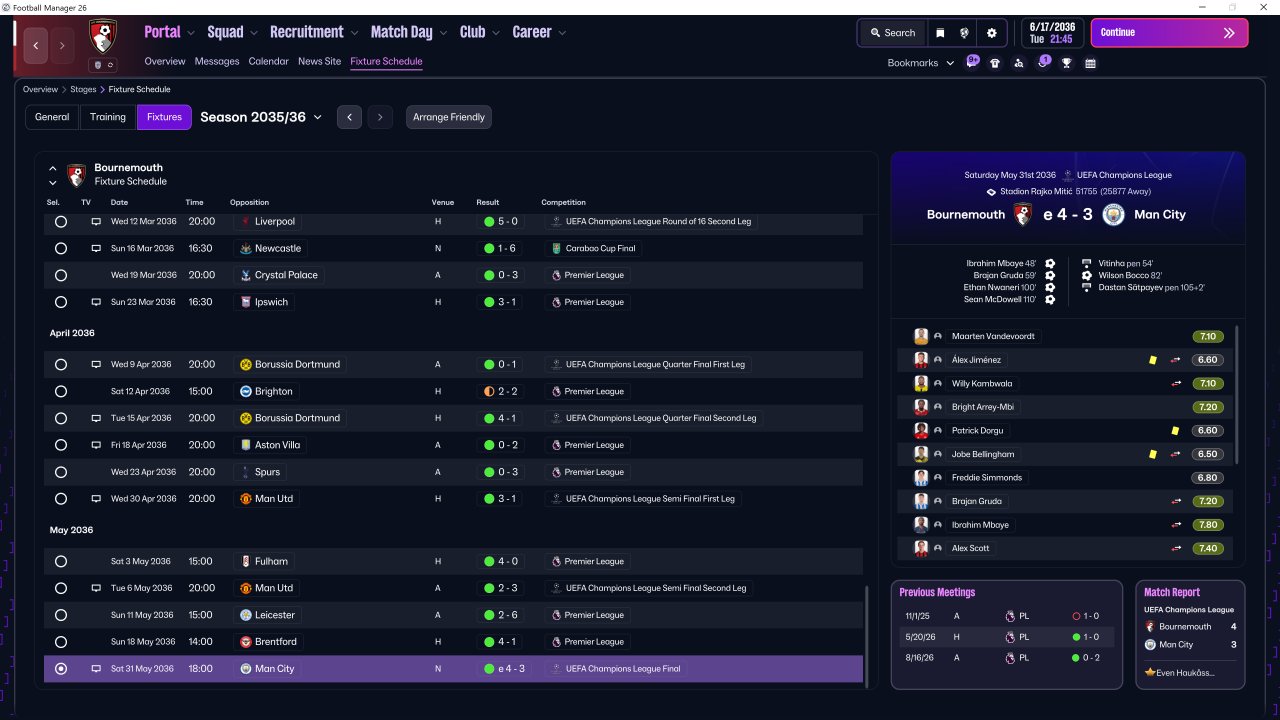Viewport: 1280px width, 720px height.
Task: Select the Brentford fixture radio button
Action: [x=61, y=642]
